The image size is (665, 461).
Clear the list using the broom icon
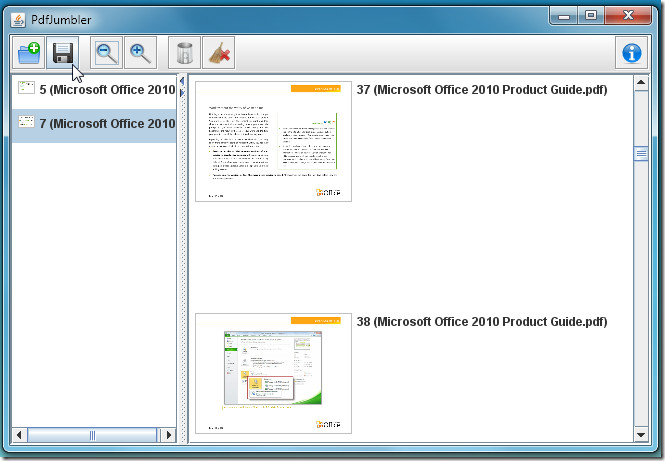219,53
